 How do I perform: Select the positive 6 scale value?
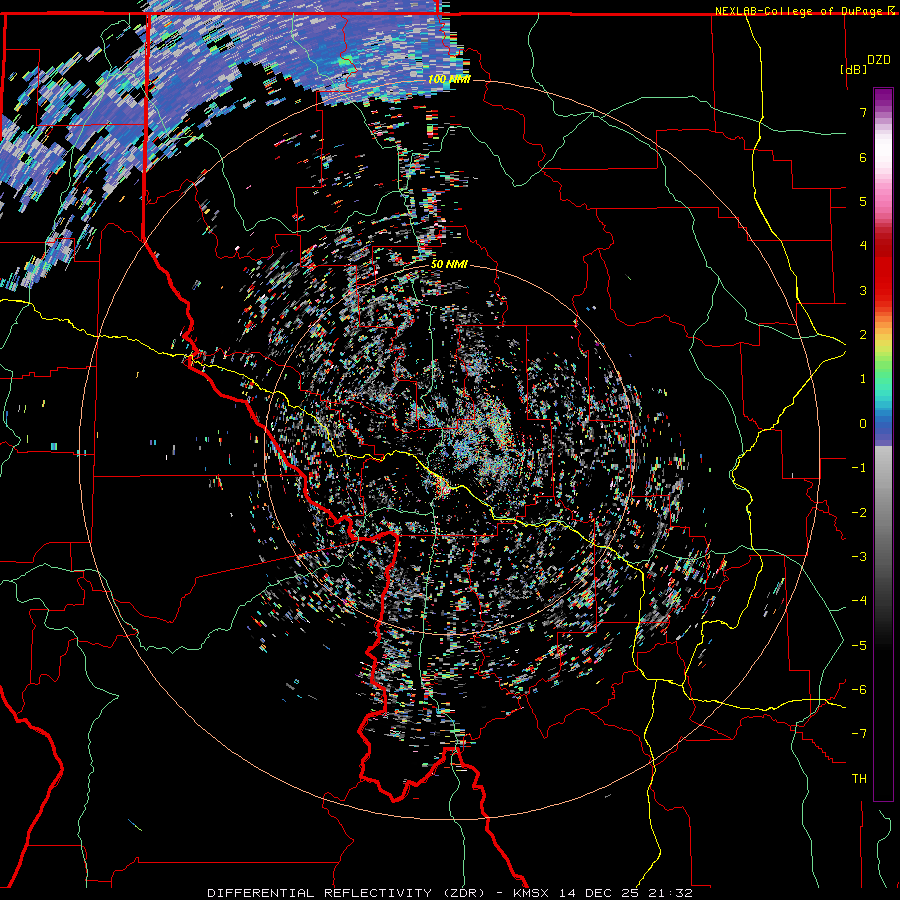pyautogui.click(x=863, y=157)
